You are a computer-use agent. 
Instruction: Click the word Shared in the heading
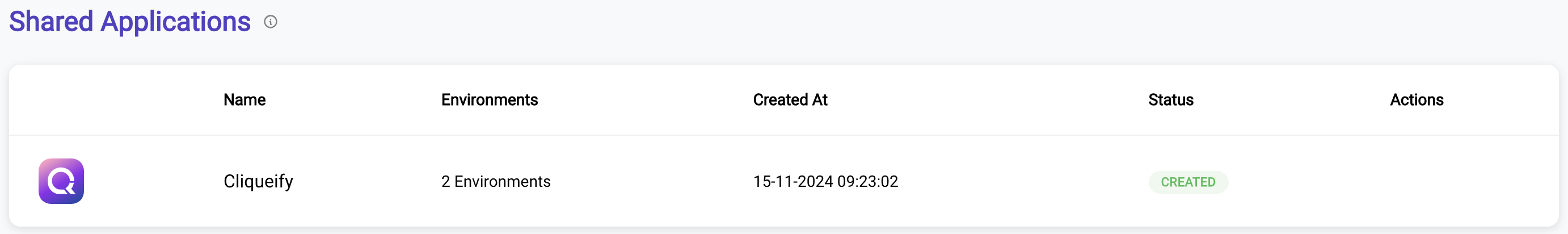(51, 22)
